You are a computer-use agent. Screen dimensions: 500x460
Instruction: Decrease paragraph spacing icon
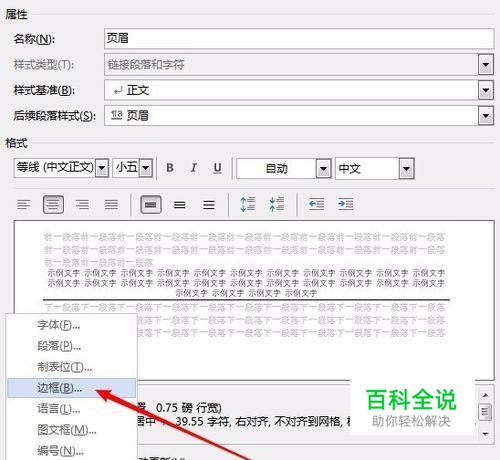[x=277, y=204]
